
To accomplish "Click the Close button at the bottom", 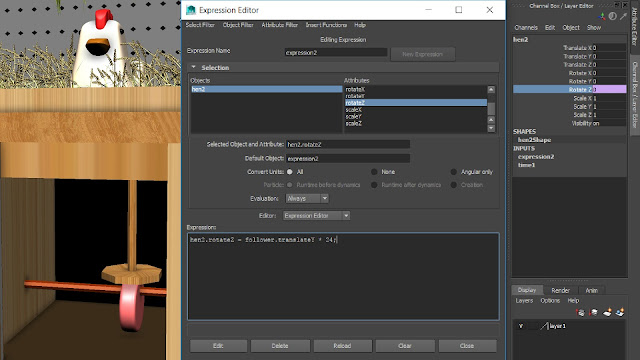I will (x=467, y=346).
